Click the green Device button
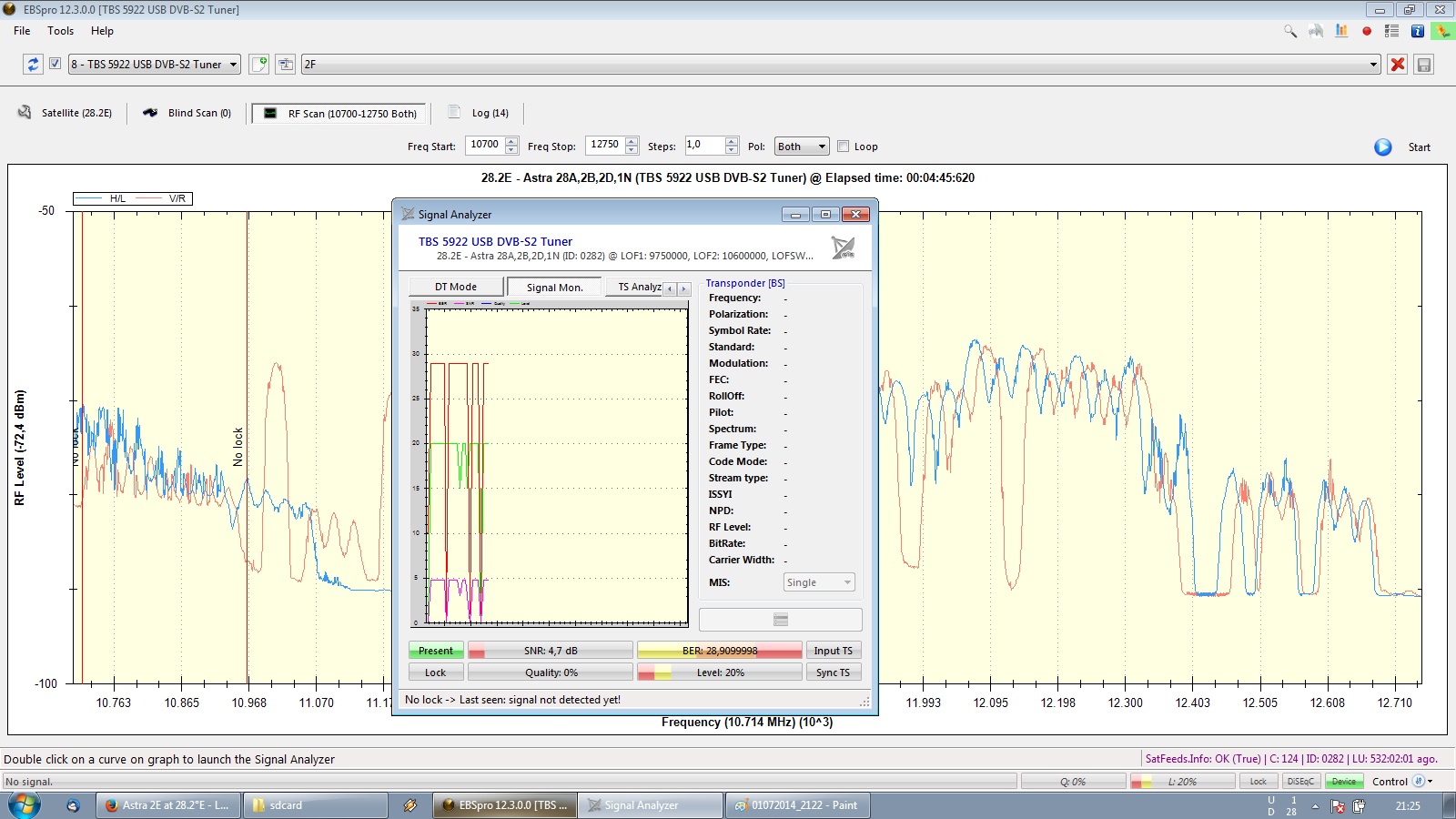This screenshot has height=819, width=1456. (x=1344, y=782)
